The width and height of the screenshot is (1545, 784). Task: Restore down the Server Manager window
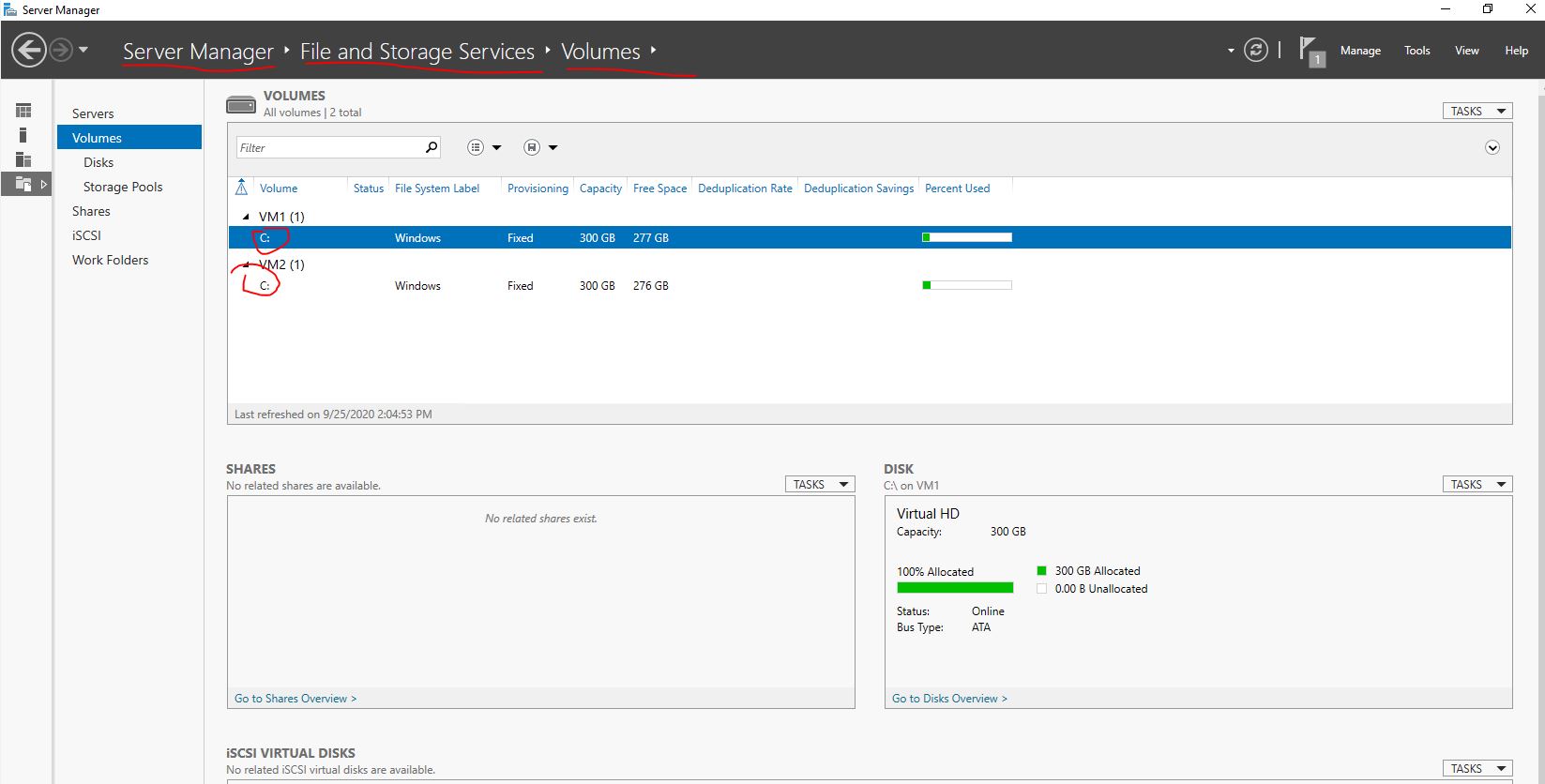click(x=1488, y=9)
